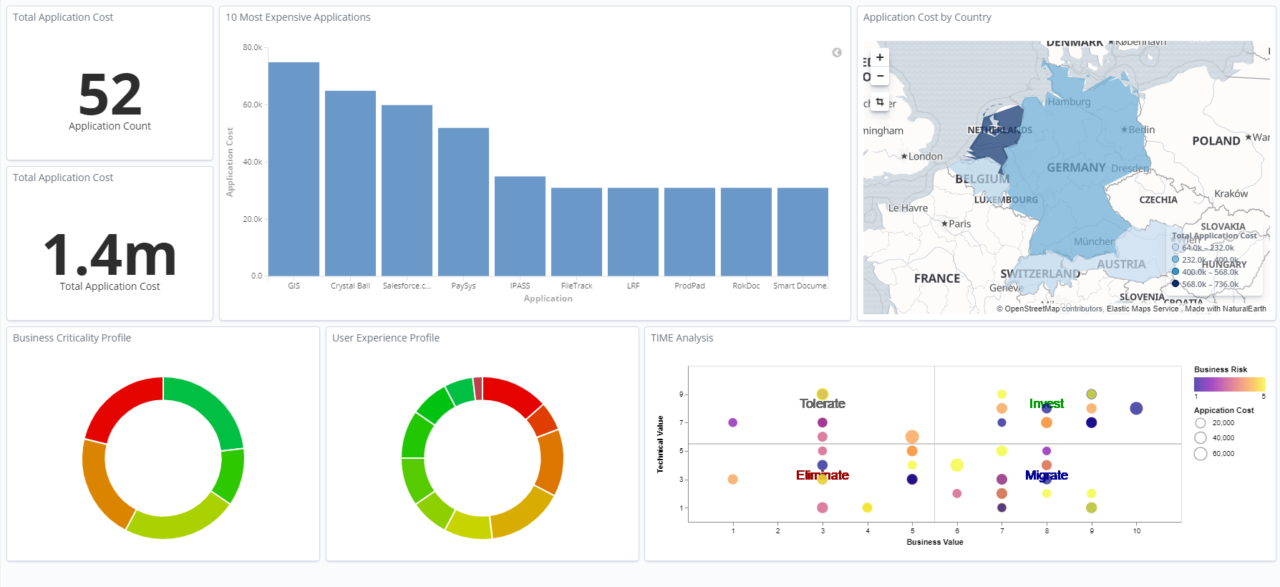Open the OpenStreetMap contributors link
Image resolution: width=1280 pixels, height=587 pixels.
(x=1029, y=309)
